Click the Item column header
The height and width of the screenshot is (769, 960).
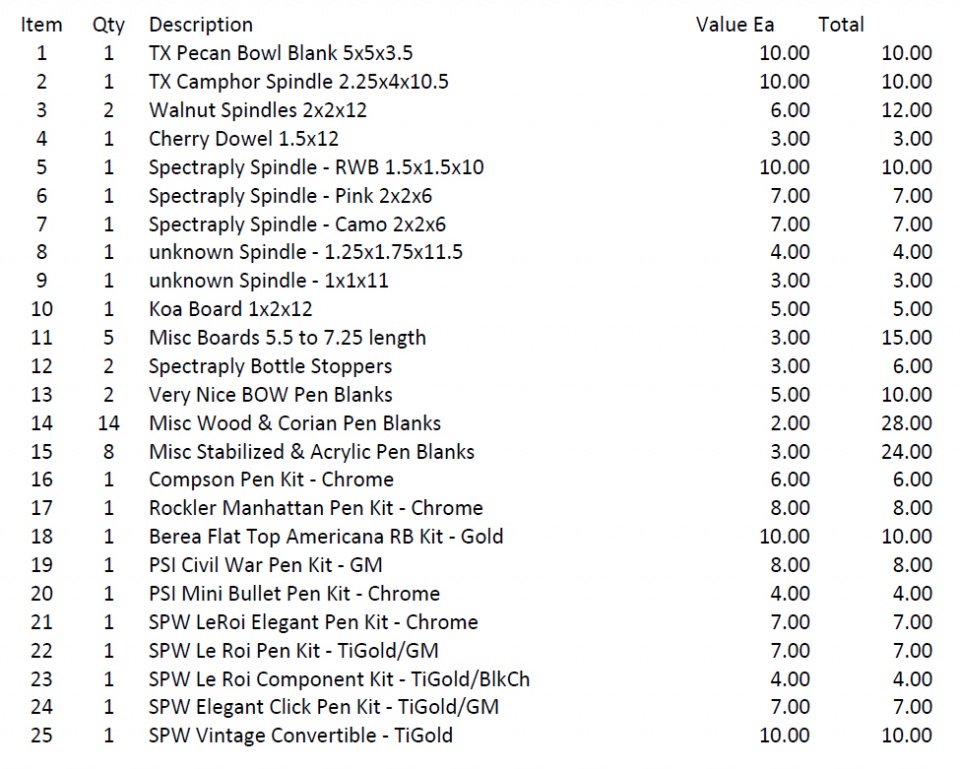point(41,25)
